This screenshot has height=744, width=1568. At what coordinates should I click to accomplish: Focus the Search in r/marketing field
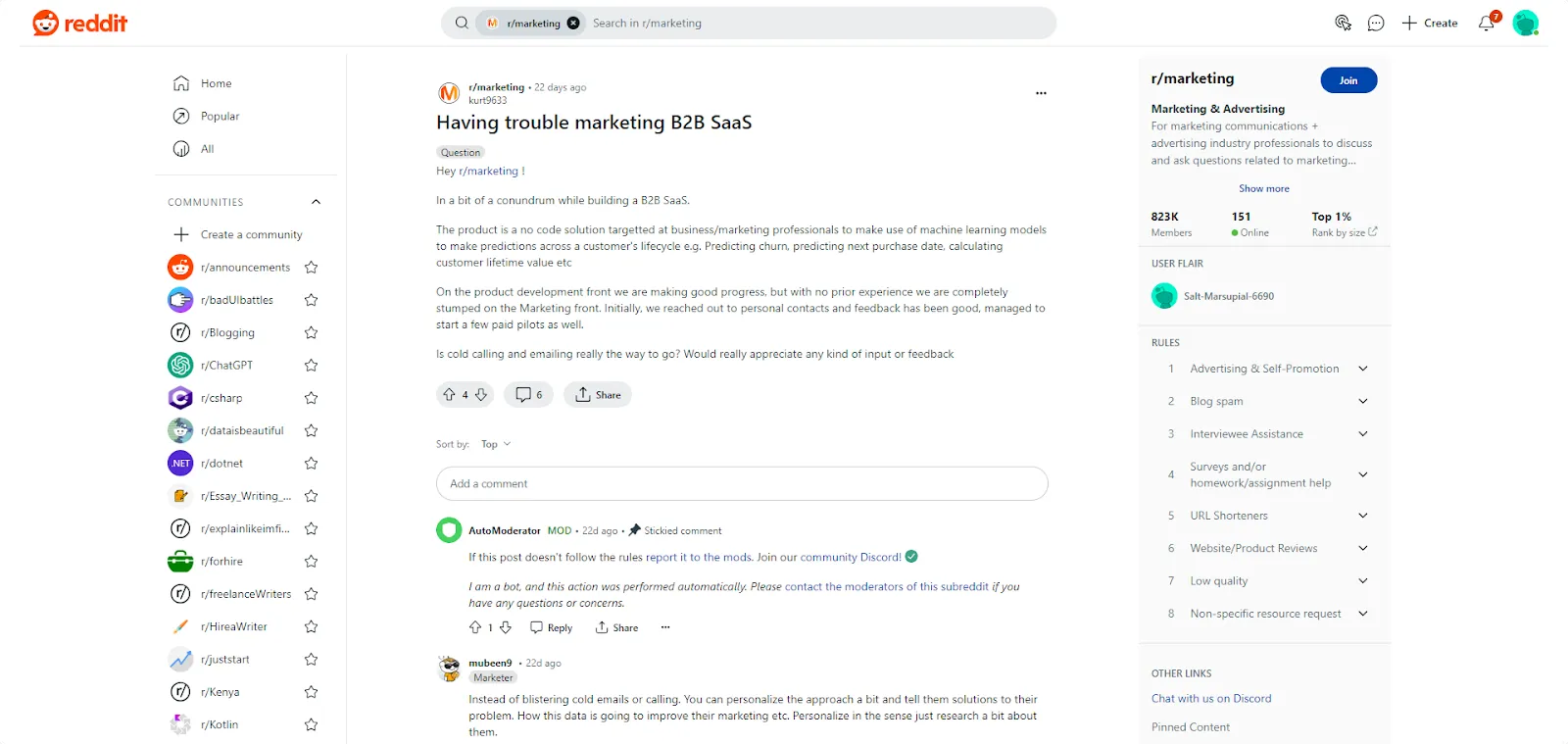(818, 23)
